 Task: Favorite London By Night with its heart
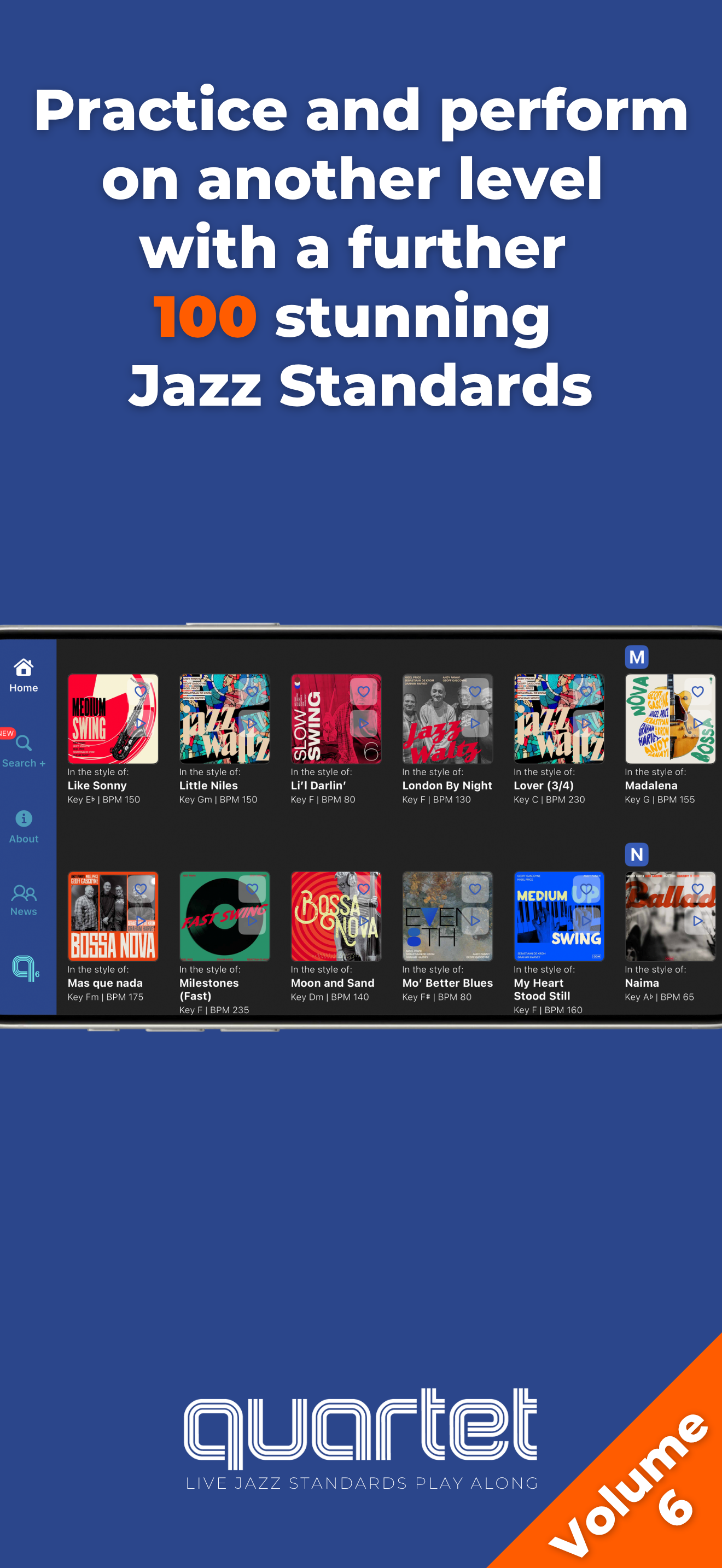475,692
